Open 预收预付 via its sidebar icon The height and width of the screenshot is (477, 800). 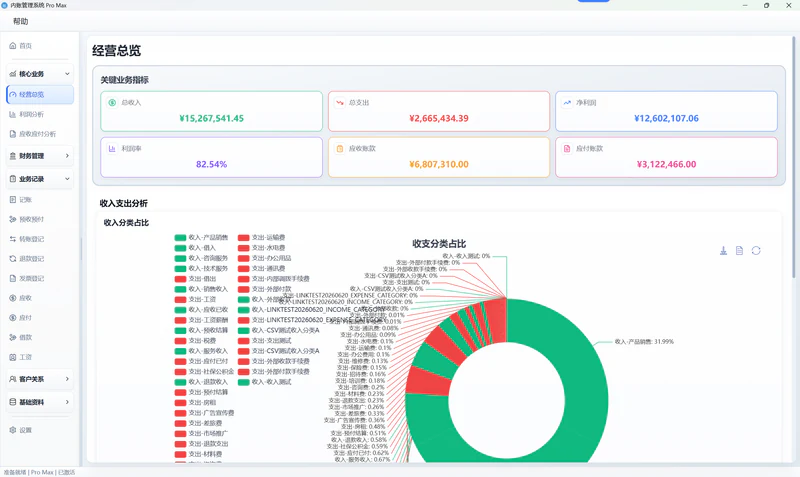click(x=13, y=219)
